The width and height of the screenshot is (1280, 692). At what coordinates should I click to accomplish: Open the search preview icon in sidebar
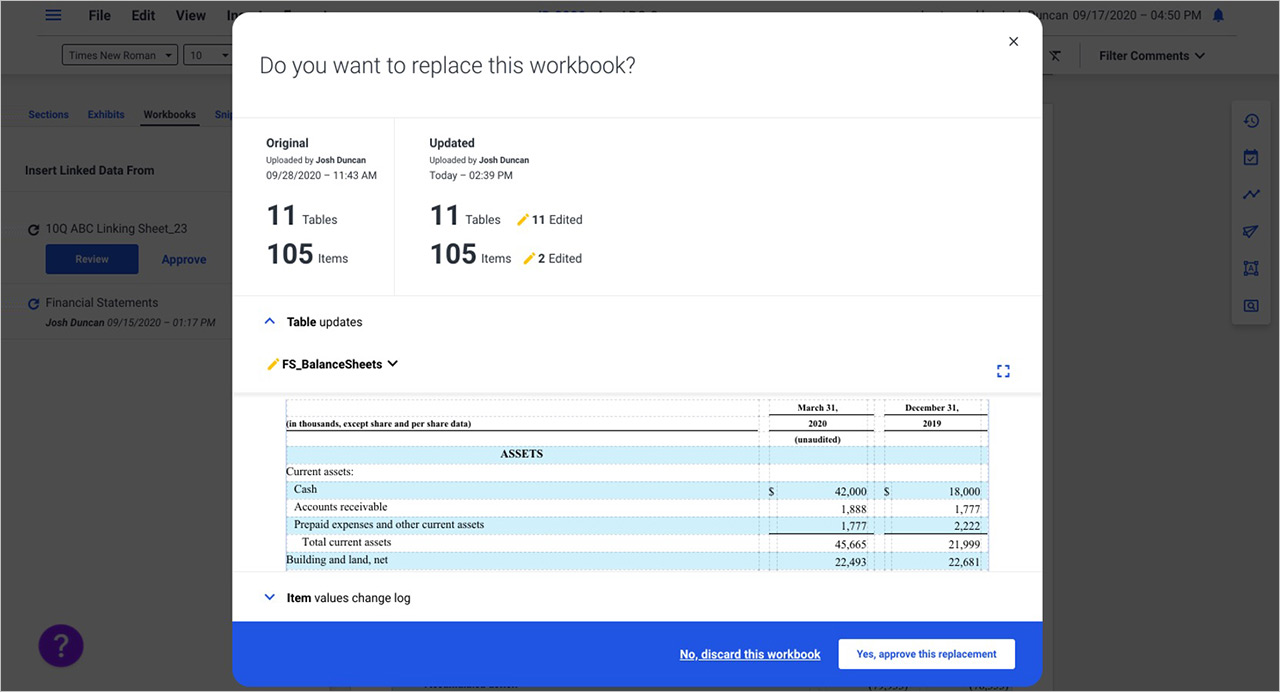coord(1251,306)
